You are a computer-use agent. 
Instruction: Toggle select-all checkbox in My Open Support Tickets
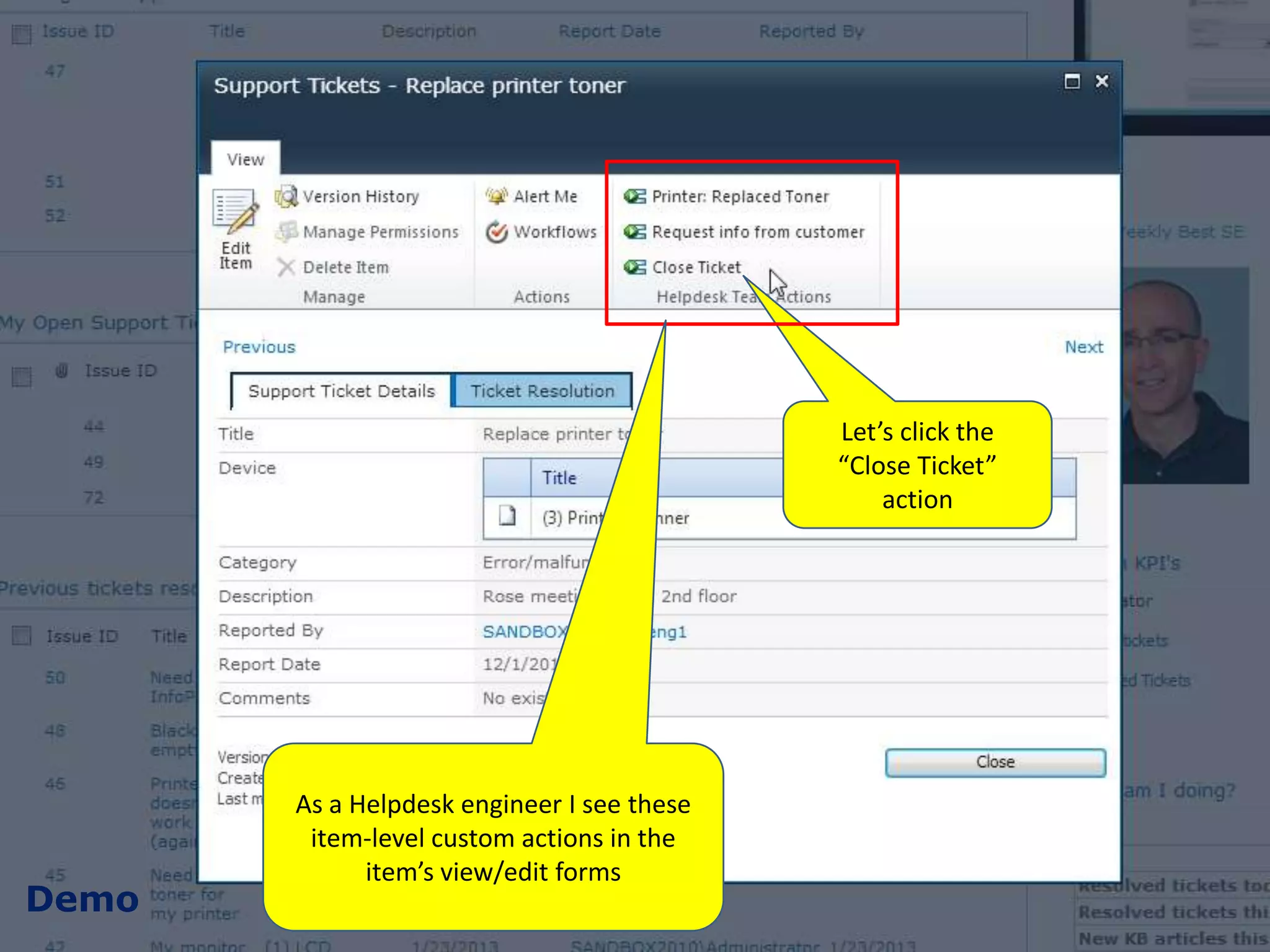click(x=22, y=377)
